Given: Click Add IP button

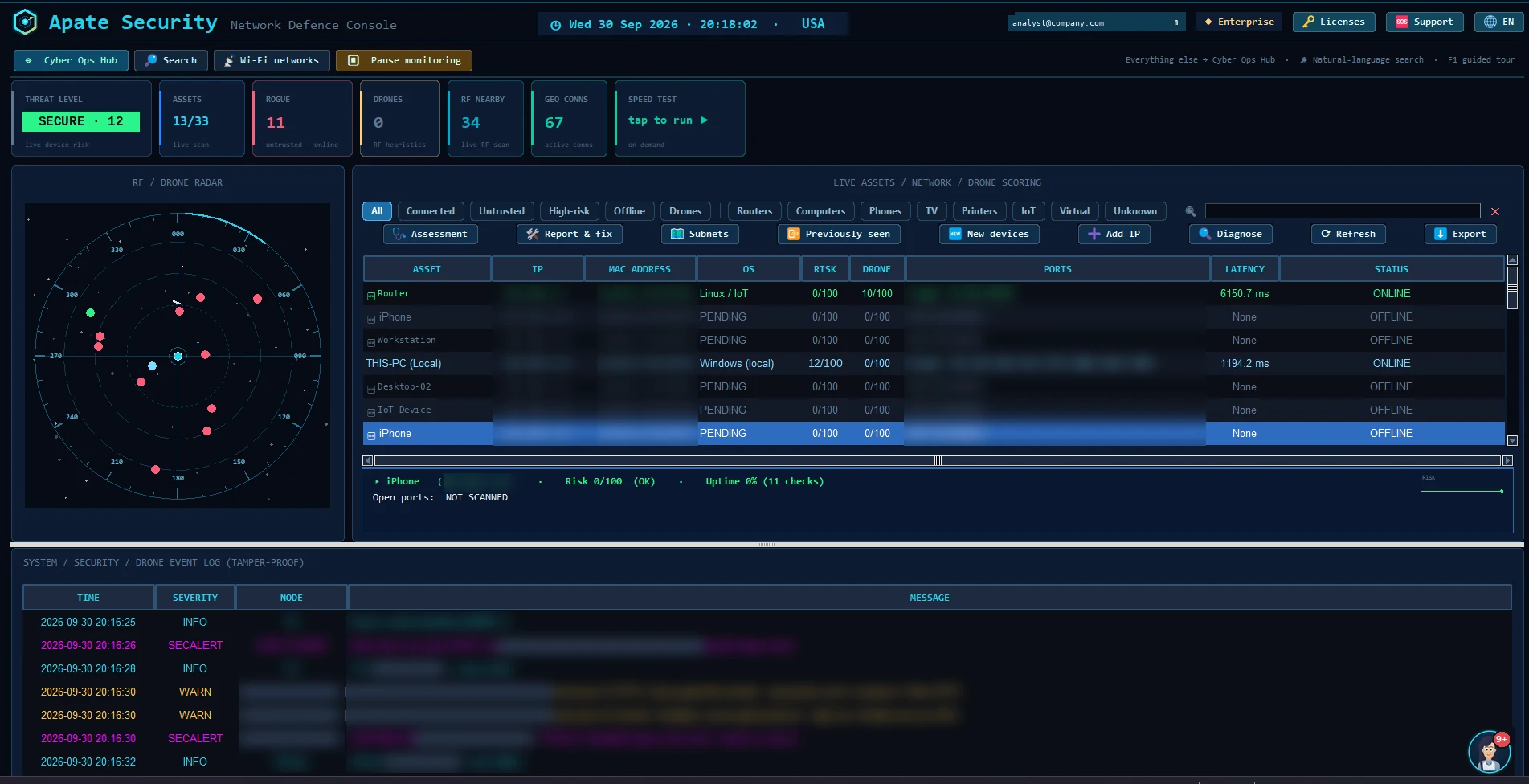Looking at the screenshot, I should pos(1114,234).
